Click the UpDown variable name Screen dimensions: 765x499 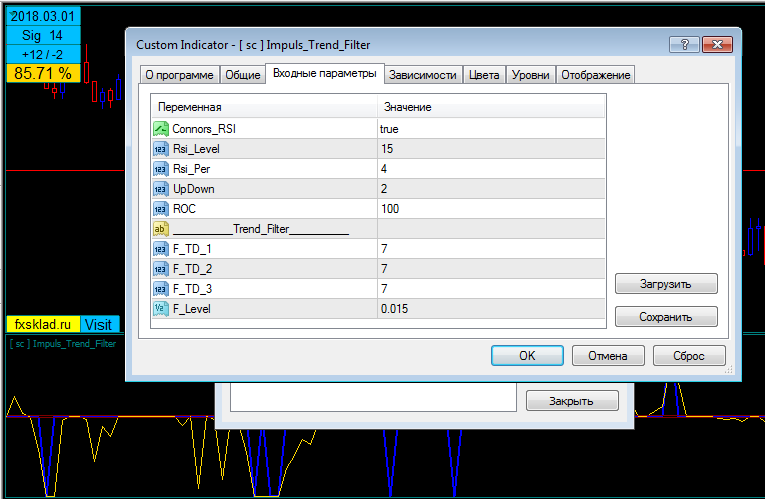coord(194,189)
